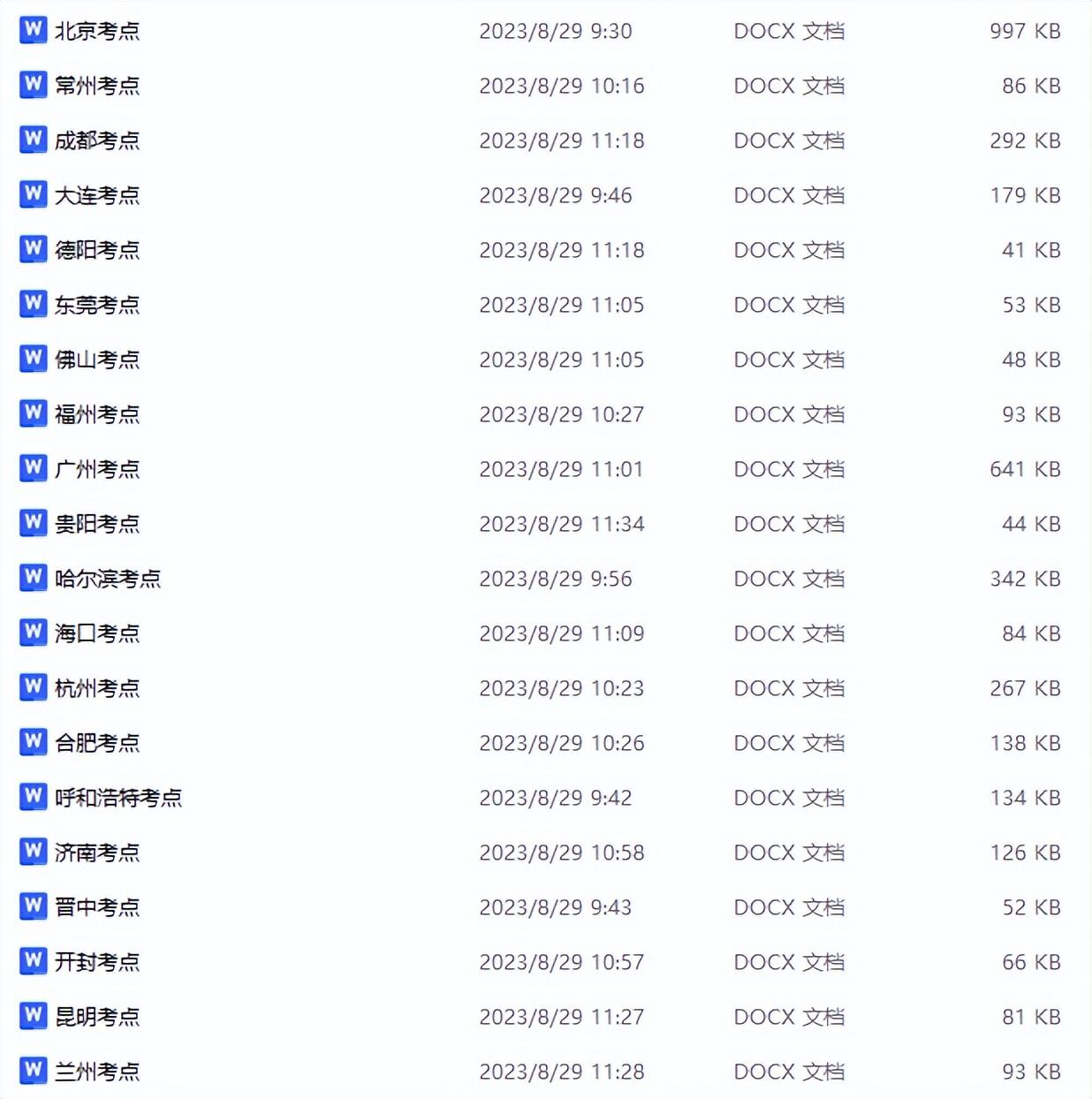The height and width of the screenshot is (1099, 1092).
Task: Click the 开封考点 document name
Action: tap(97, 962)
